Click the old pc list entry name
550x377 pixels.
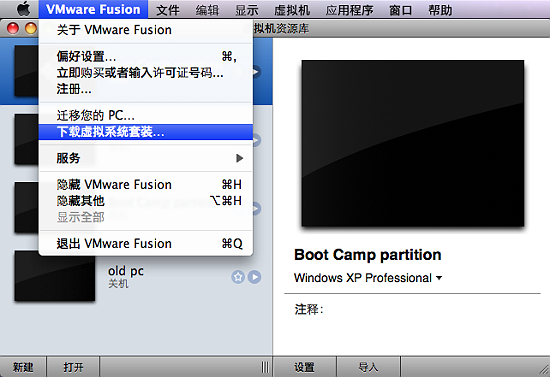pyautogui.click(x=126, y=271)
